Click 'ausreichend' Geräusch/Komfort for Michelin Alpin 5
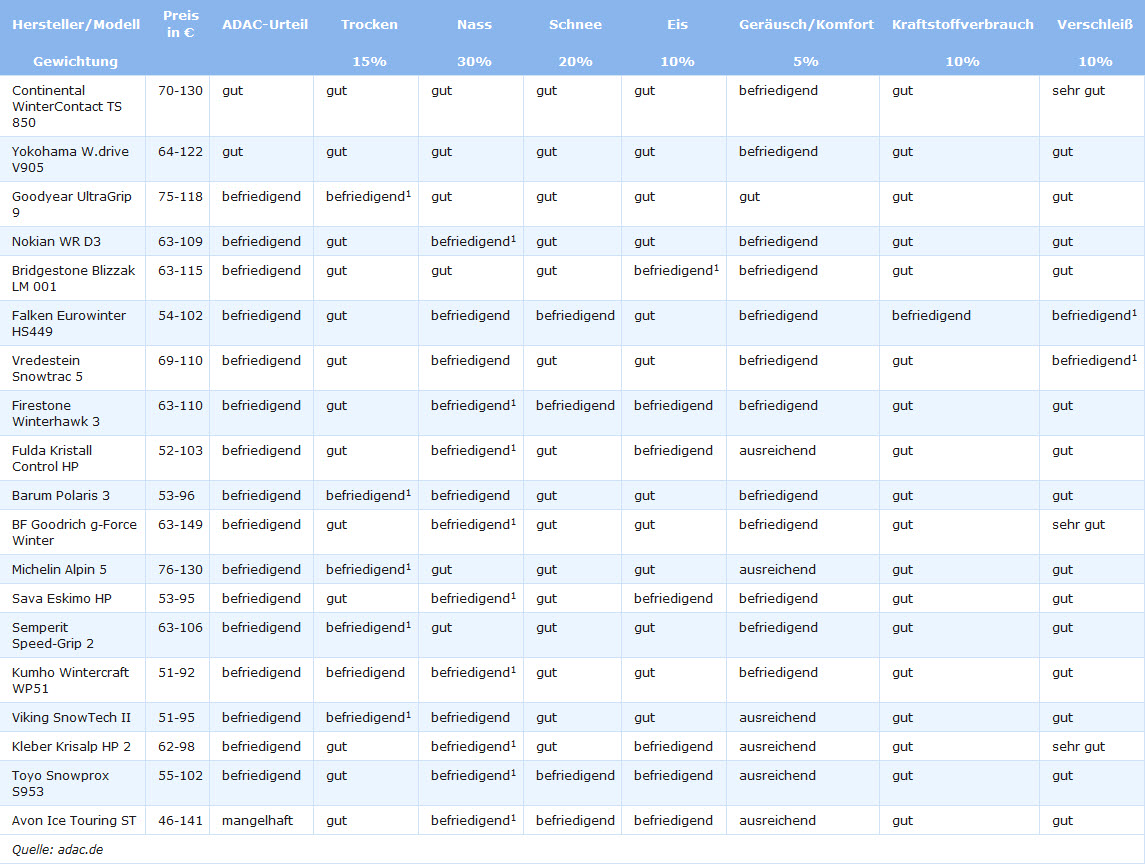The image size is (1145, 864). point(777,569)
